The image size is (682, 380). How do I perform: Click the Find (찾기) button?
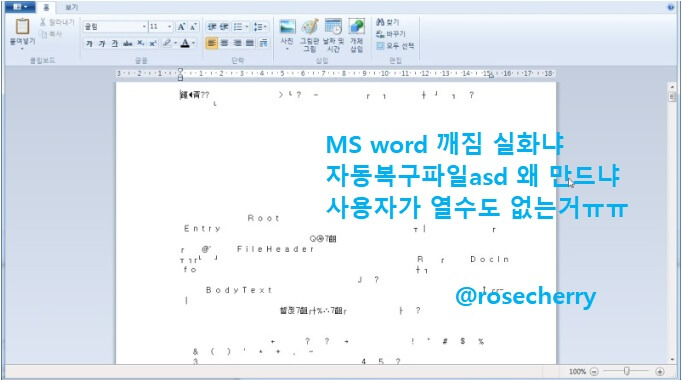388,22
